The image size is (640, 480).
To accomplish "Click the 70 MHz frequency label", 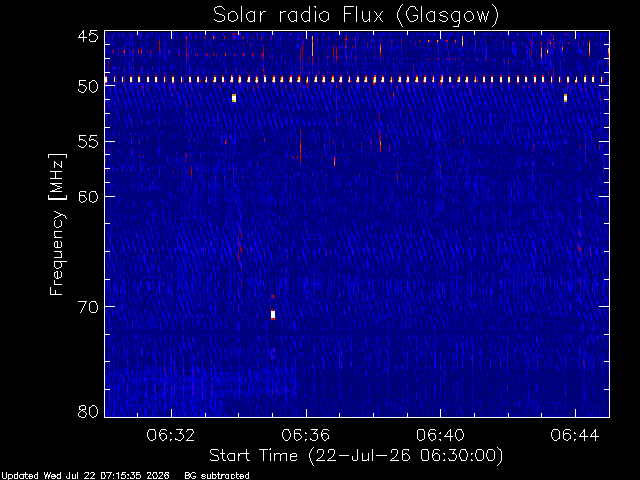I will click(88, 307).
